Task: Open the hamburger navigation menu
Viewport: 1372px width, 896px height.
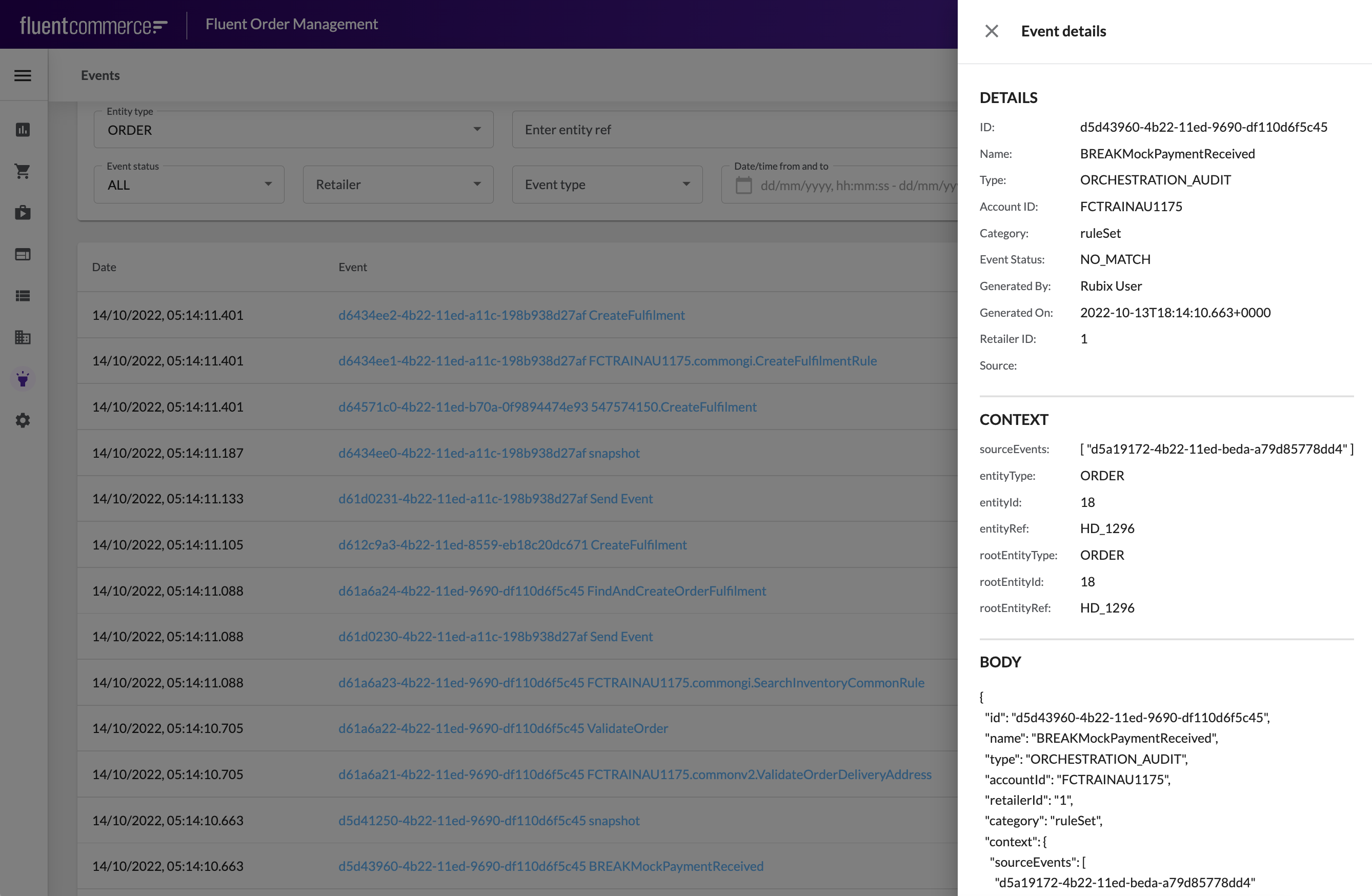Action: click(x=23, y=75)
